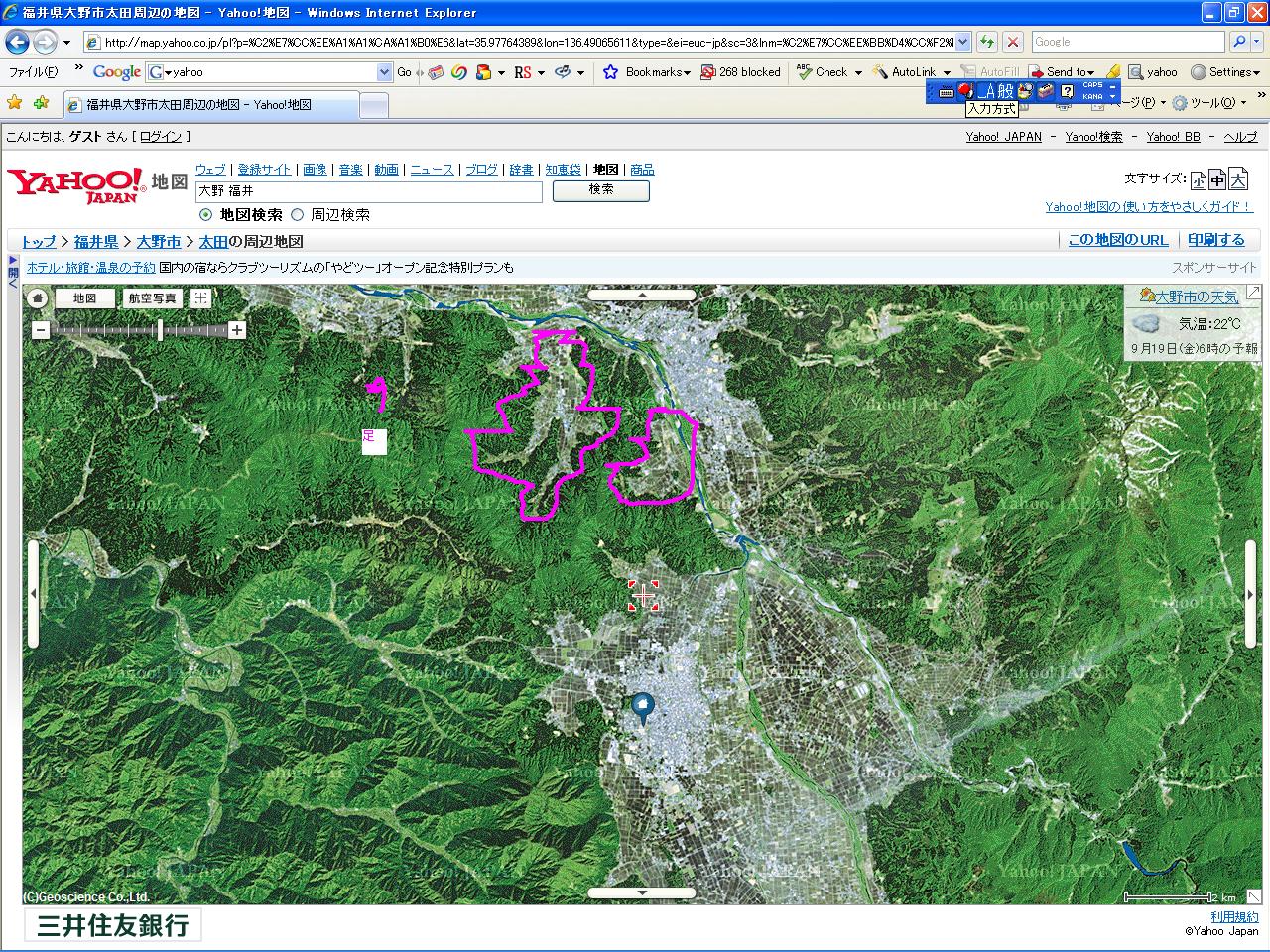Click the map resize icon near scale
1270x952 pixels.
pyautogui.click(x=1254, y=896)
